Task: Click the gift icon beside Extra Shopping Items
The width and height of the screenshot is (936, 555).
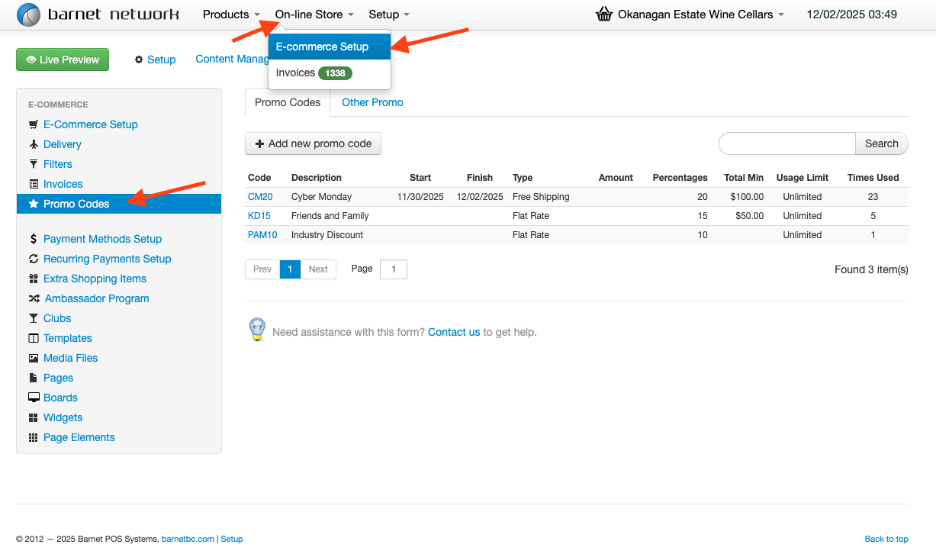Action: [x=33, y=279]
